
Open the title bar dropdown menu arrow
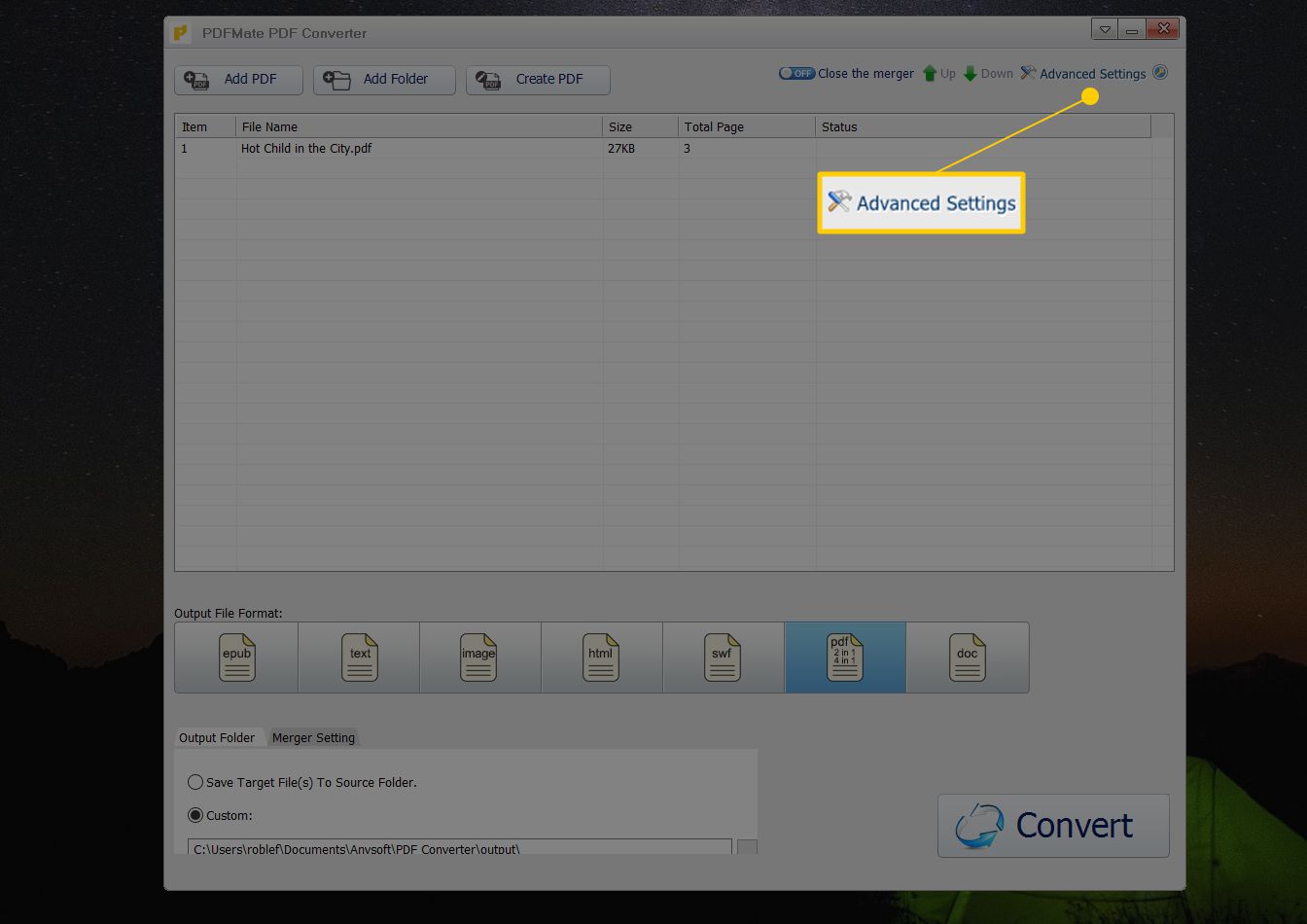pyautogui.click(x=1104, y=30)
